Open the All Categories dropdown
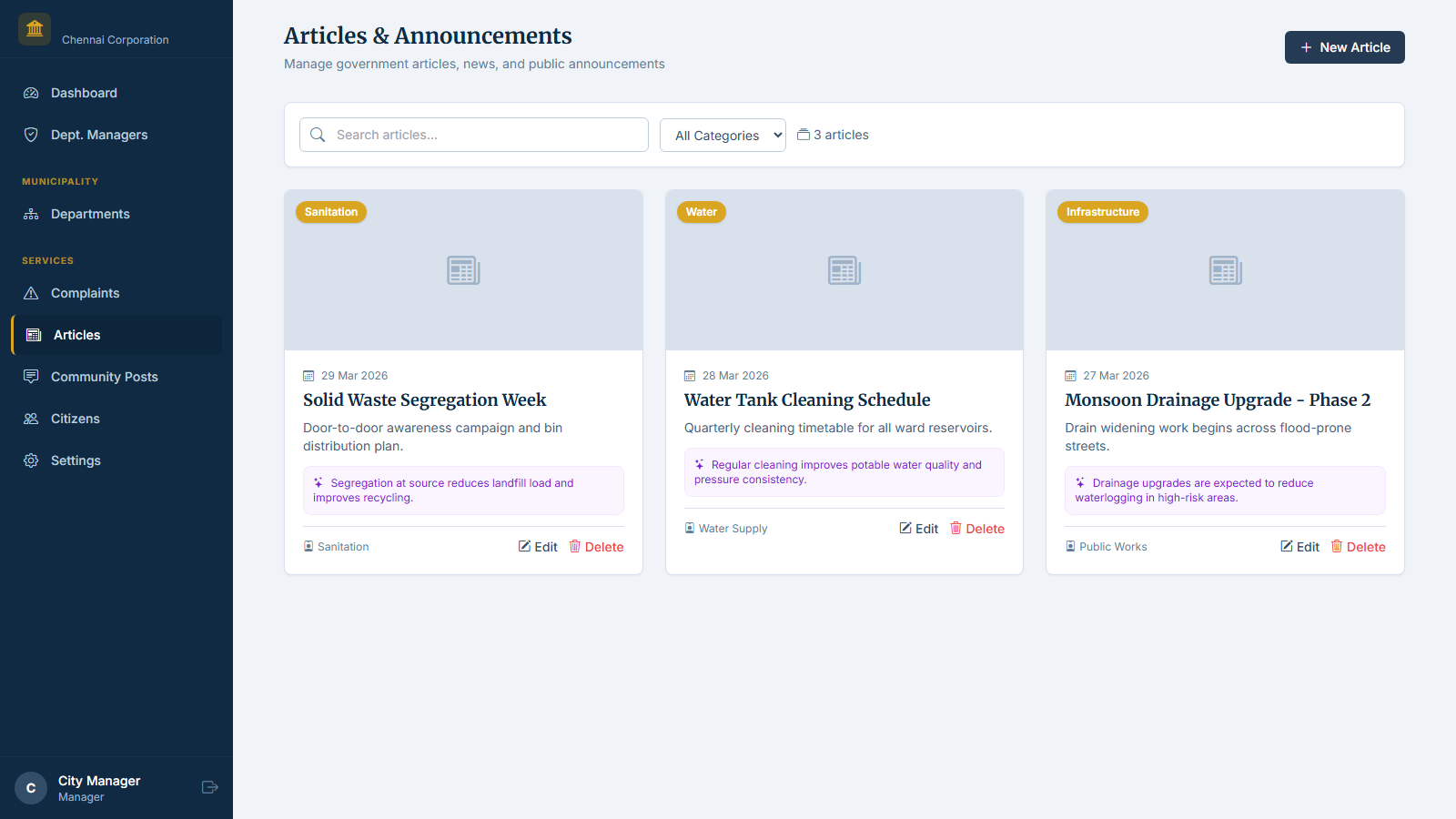Screen dimensions: 1456x819 coord(722,135)
